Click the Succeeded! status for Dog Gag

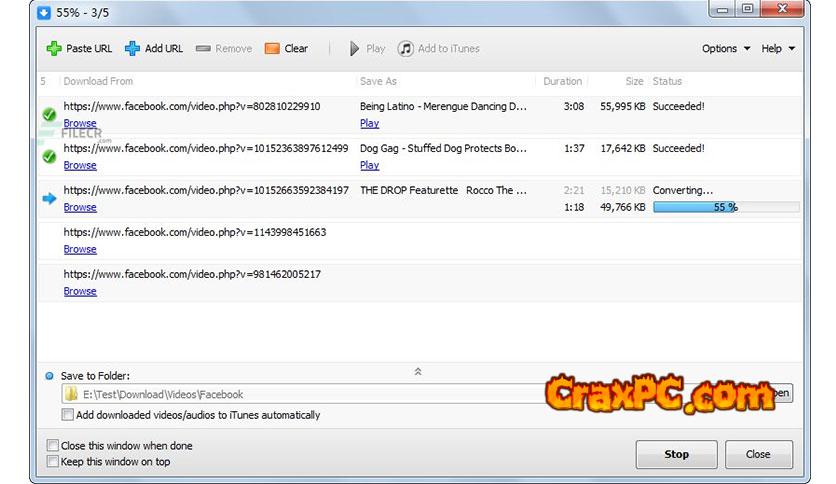(678, 148)
